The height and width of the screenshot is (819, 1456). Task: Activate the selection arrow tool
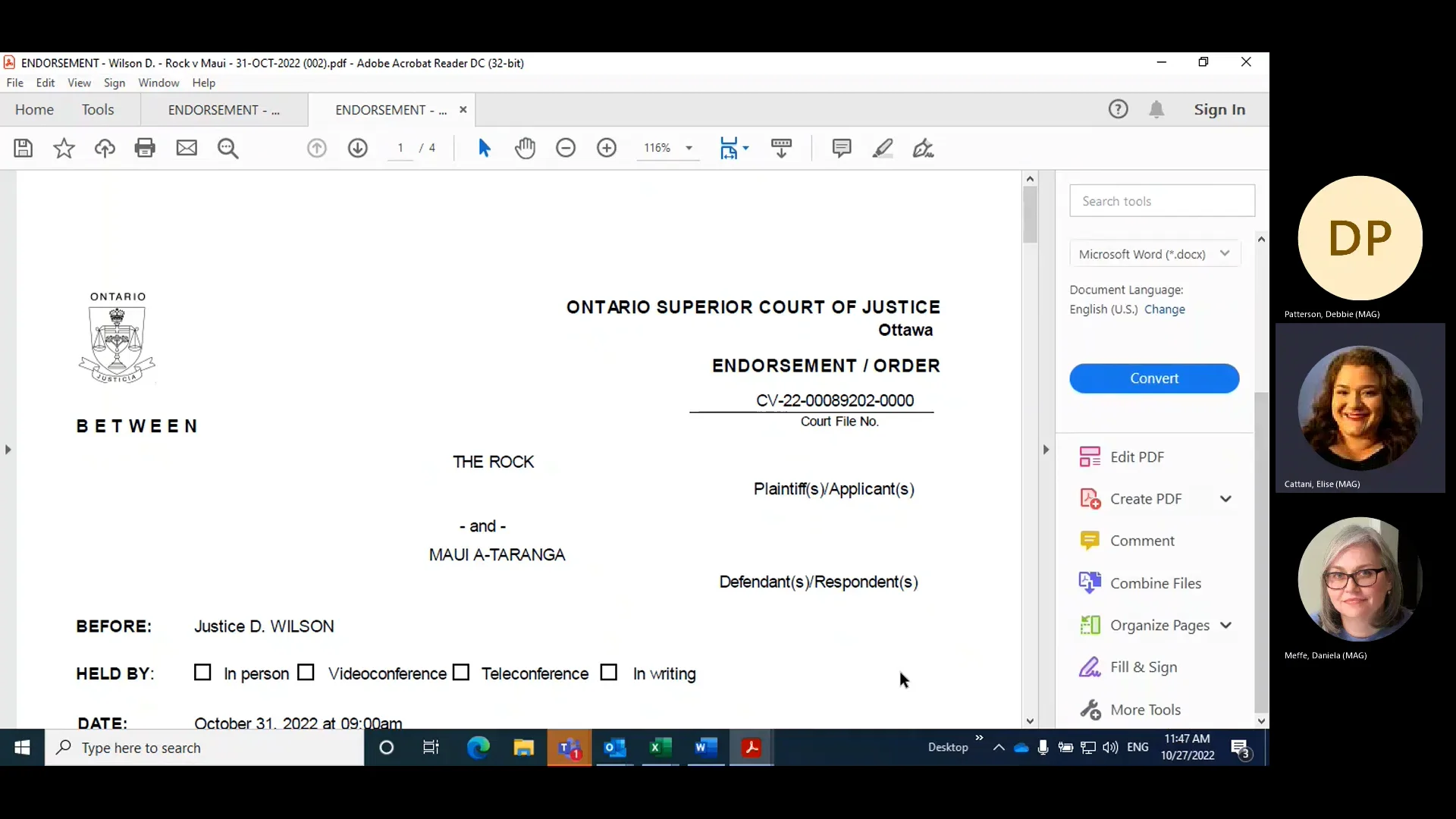pyautogui.click(x=485, y=148)
